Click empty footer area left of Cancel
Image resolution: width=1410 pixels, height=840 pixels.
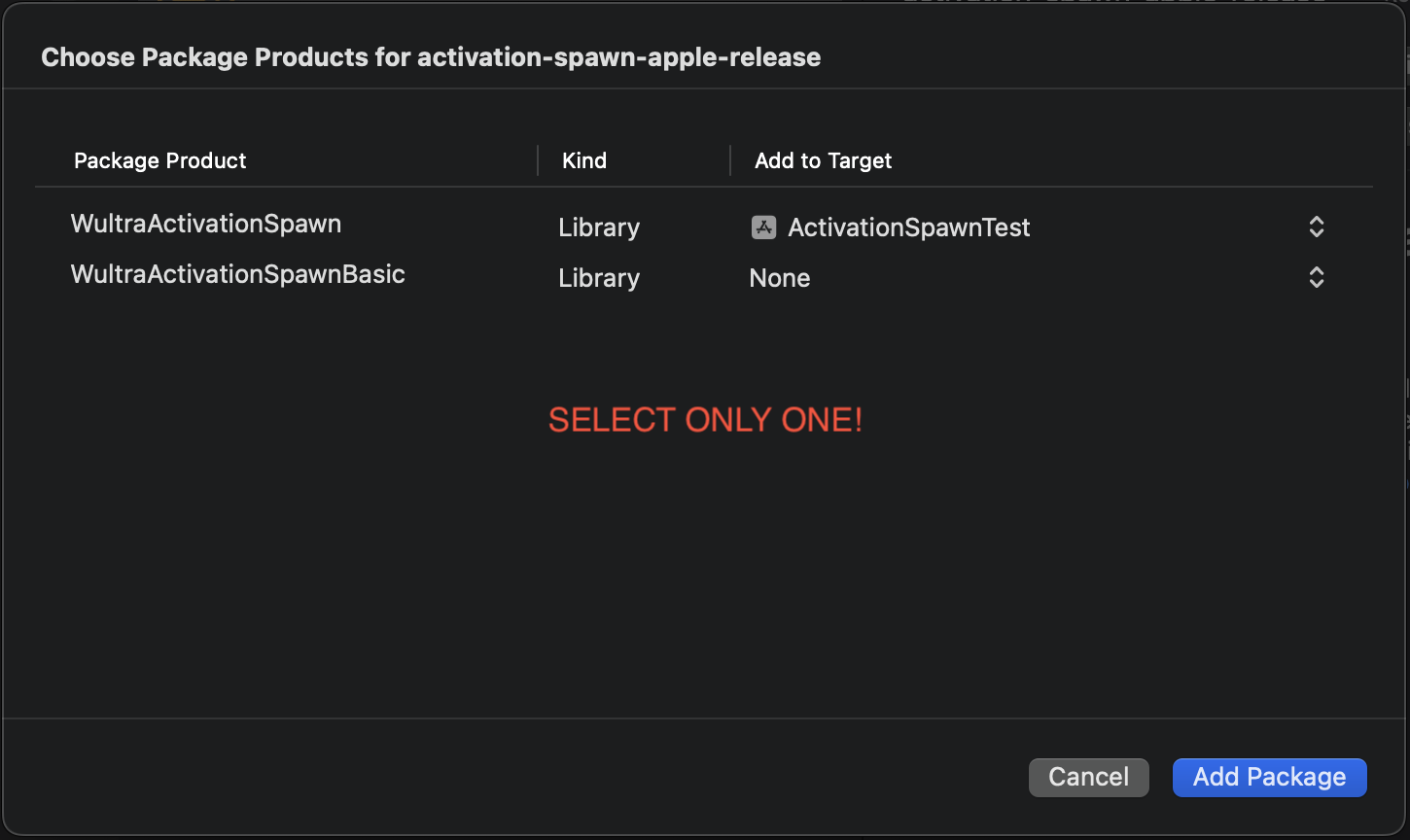(515, 778)
